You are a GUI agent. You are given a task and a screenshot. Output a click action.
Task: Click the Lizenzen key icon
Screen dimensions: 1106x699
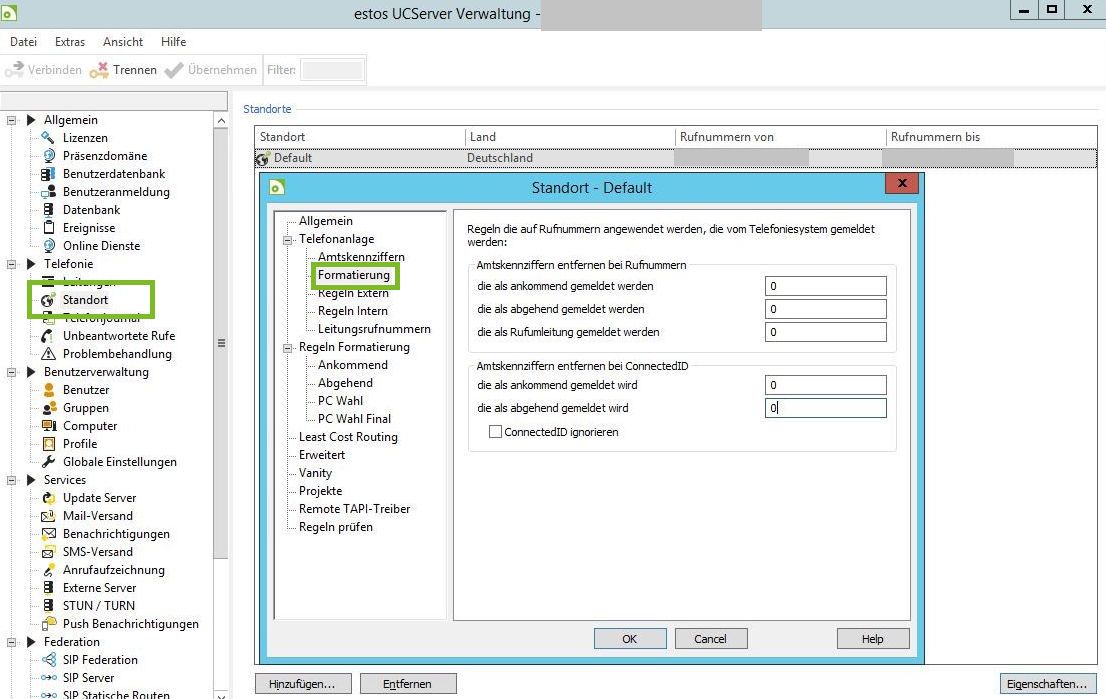pyautogui.click(x=48, y=138)
